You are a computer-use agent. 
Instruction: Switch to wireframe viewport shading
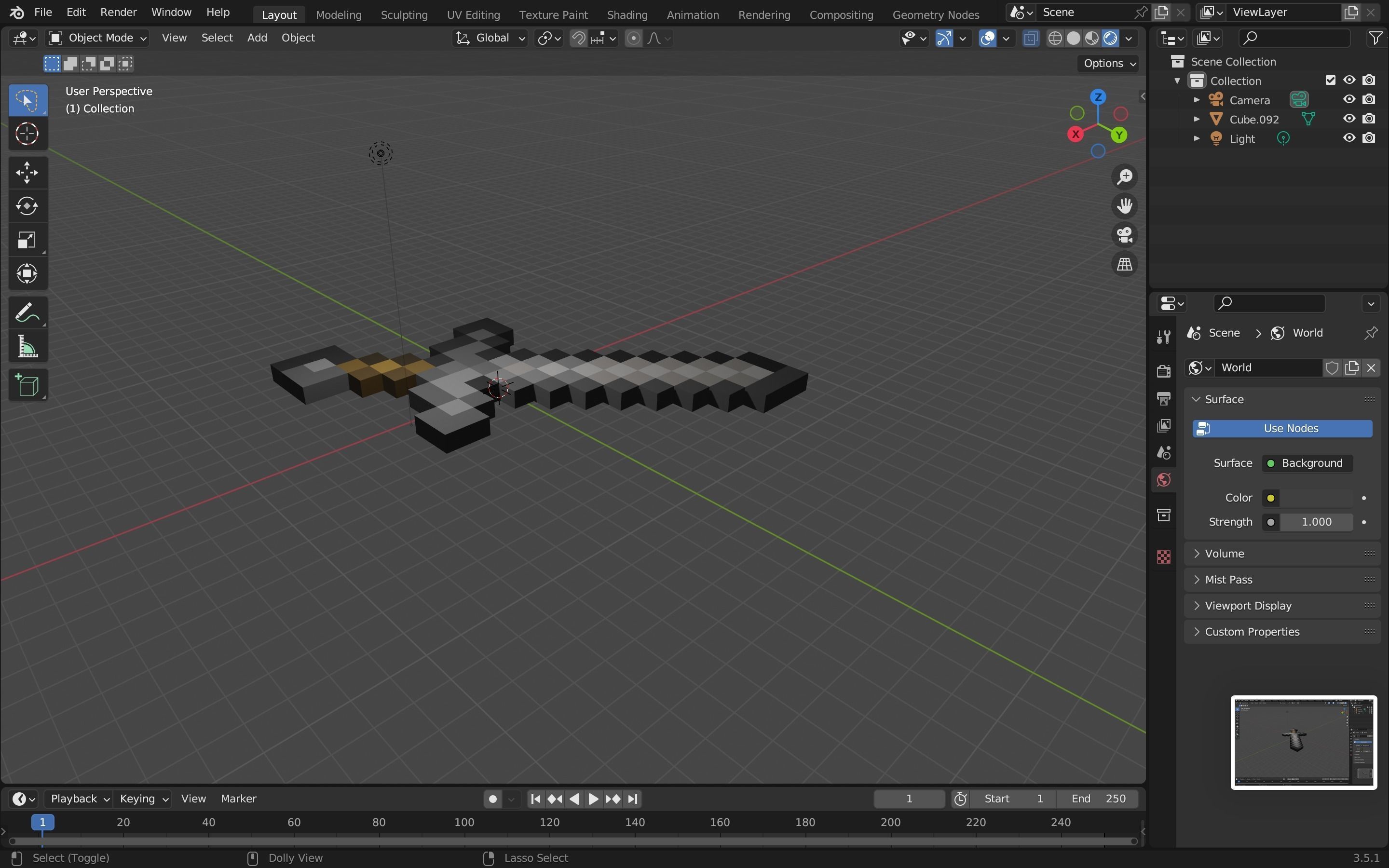pyautogui.click(x=1055, y=38)
